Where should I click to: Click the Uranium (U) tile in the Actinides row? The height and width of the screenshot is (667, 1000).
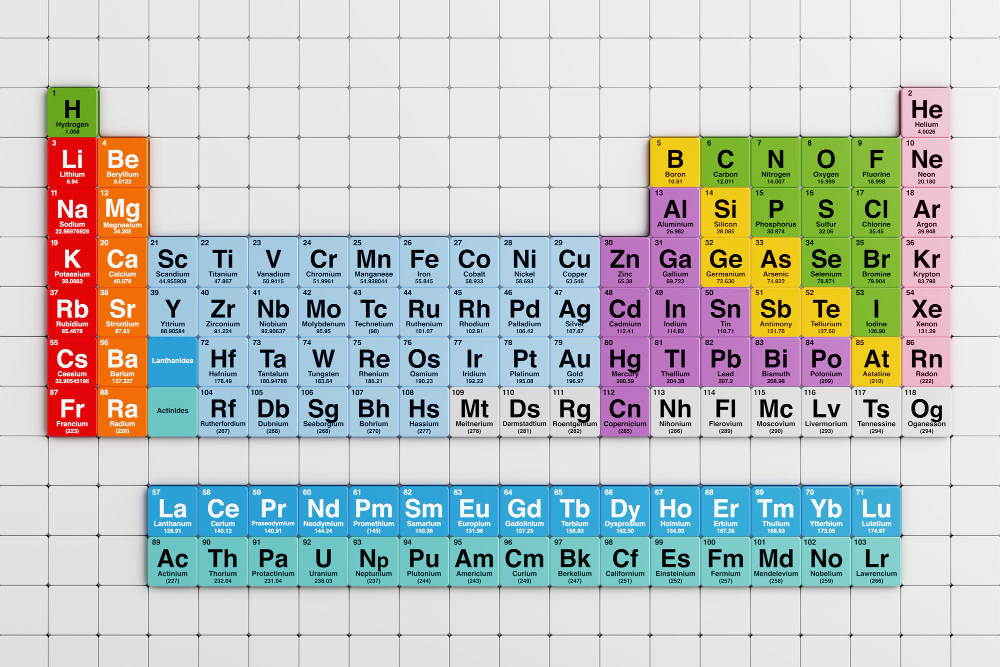[324, 558]
